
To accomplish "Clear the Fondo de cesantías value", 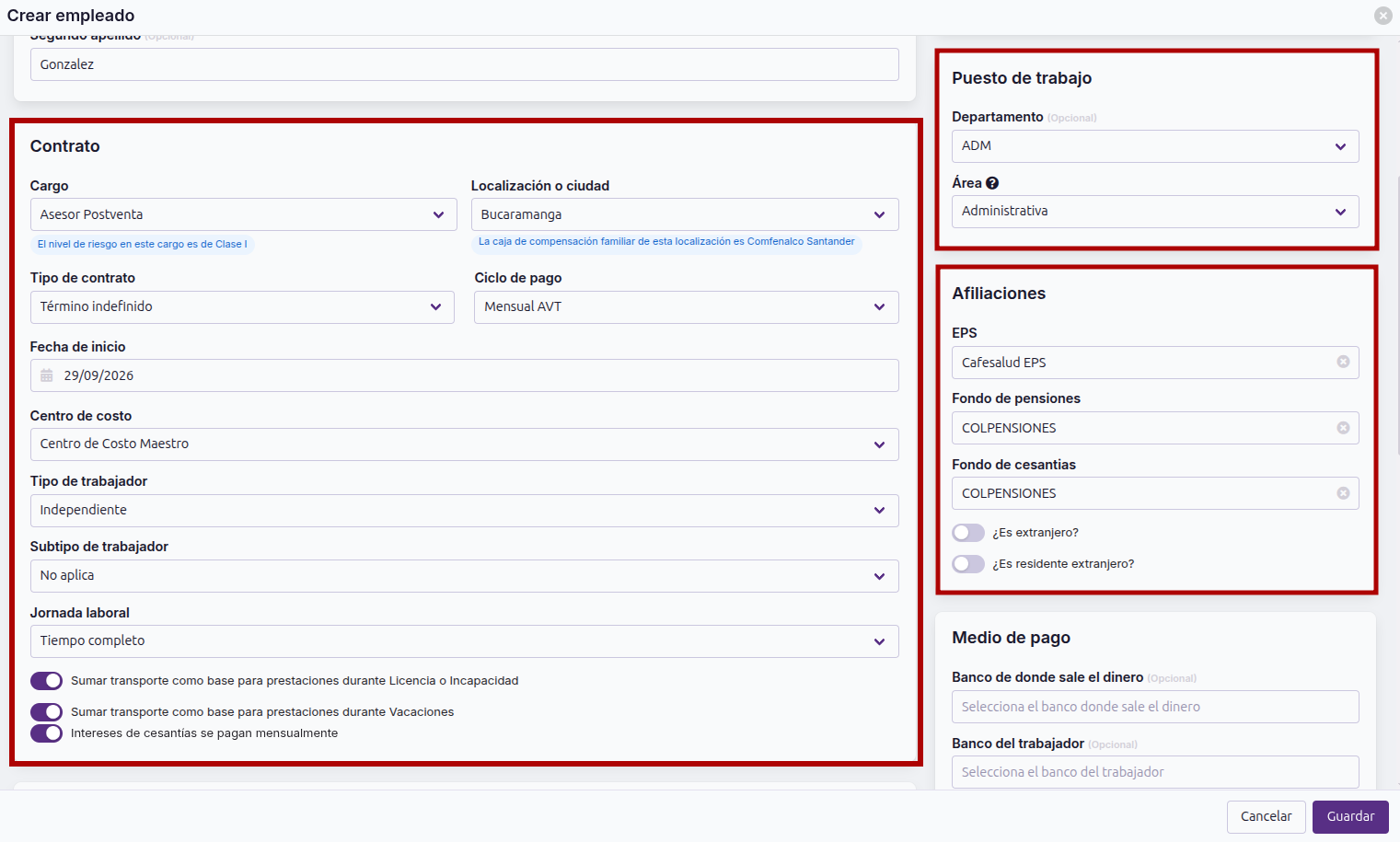I will click(x=1343, y=493).
